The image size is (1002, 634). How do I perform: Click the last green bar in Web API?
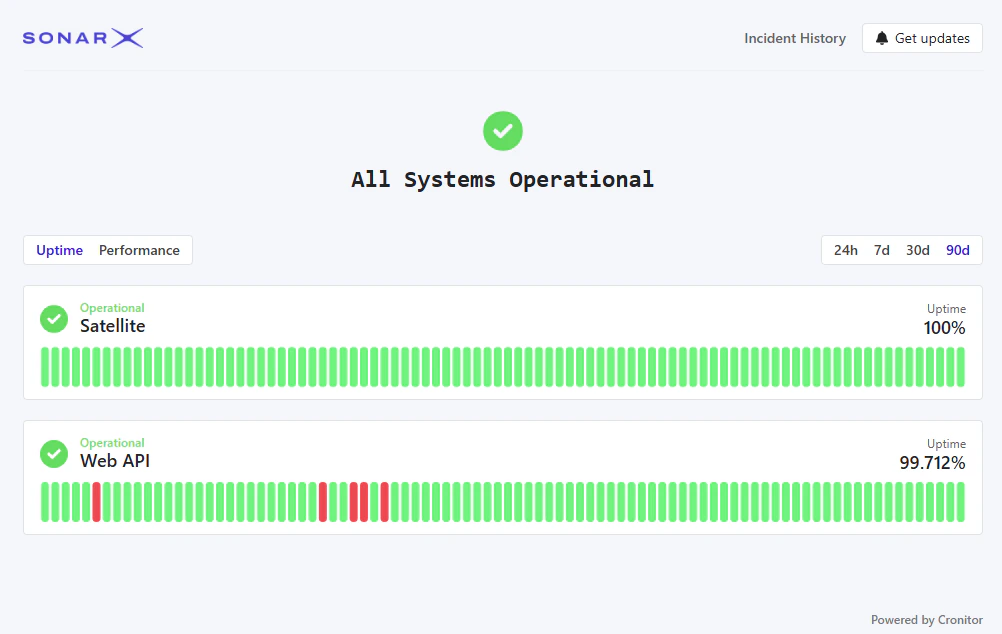(x=960, y=502)
